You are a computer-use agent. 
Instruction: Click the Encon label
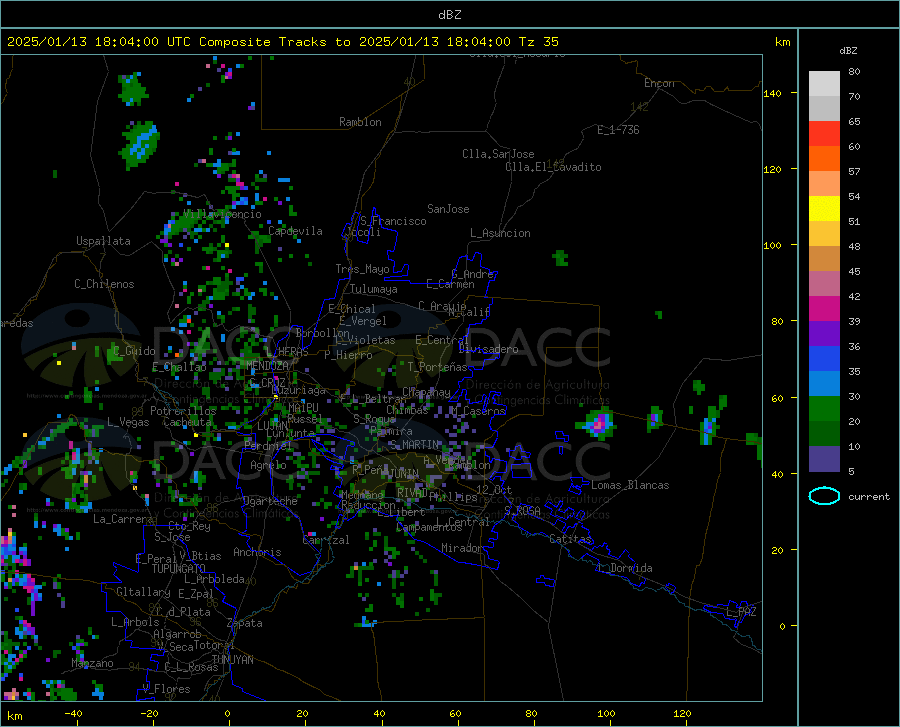[659, 83]
